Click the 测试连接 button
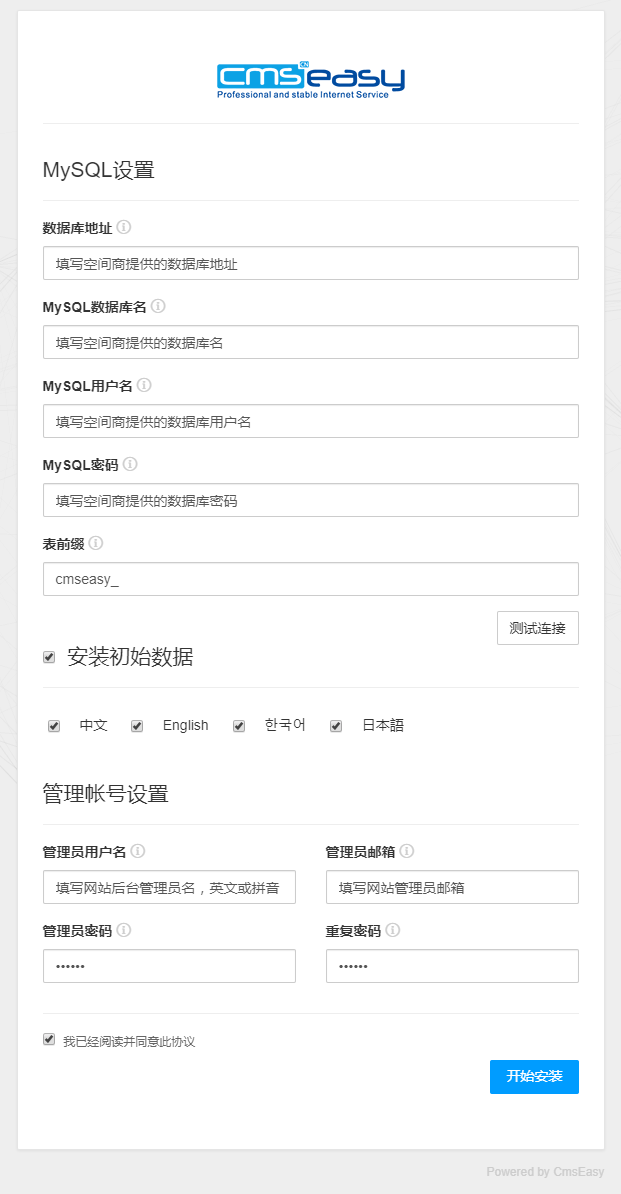 [x=537, y=628]
